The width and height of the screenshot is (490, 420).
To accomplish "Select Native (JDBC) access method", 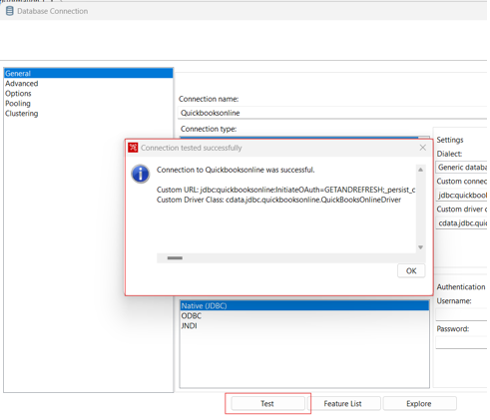I will [304, 306].
